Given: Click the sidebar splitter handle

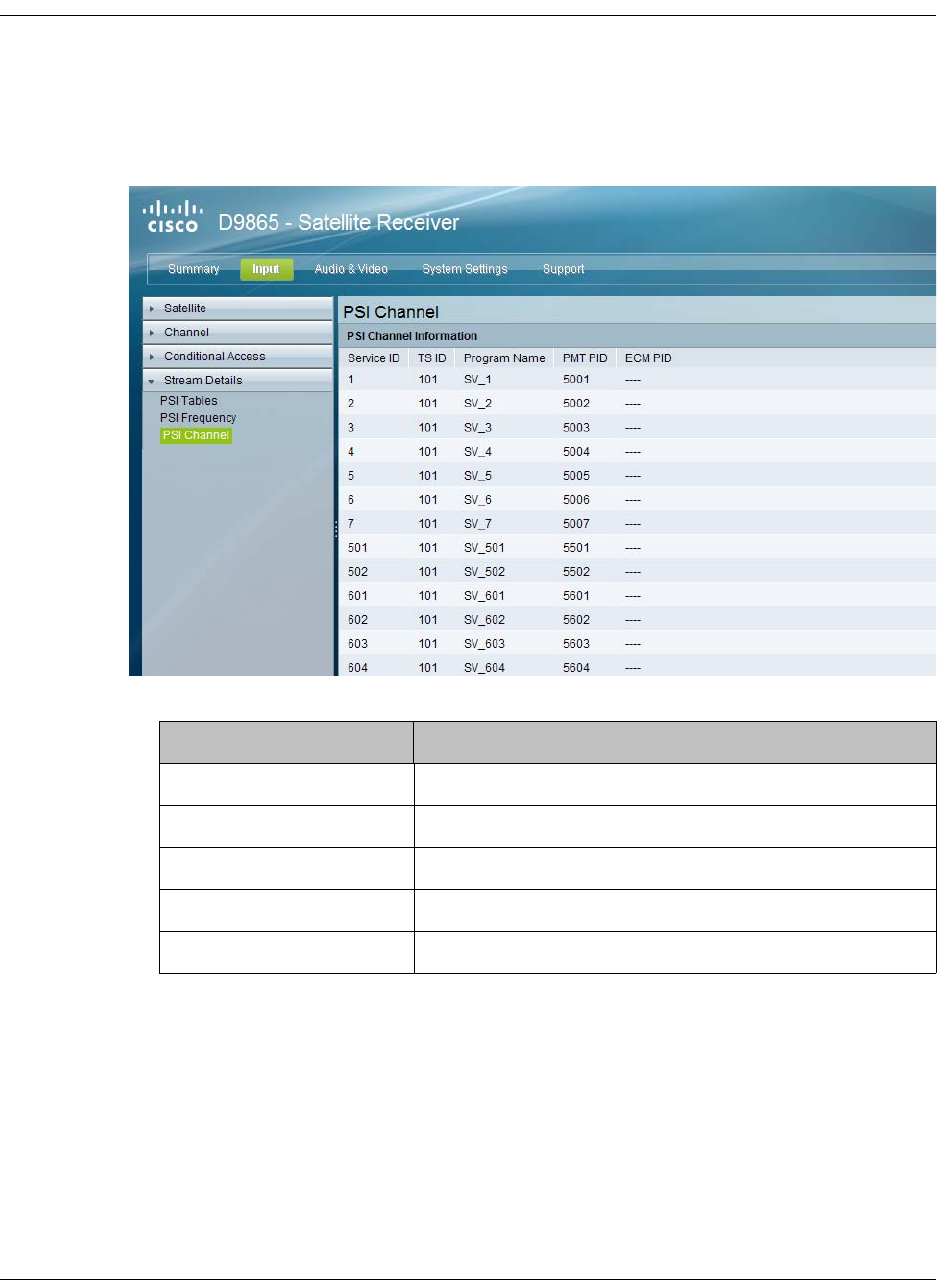Looking at the screenshot, I should coord(336,530).
